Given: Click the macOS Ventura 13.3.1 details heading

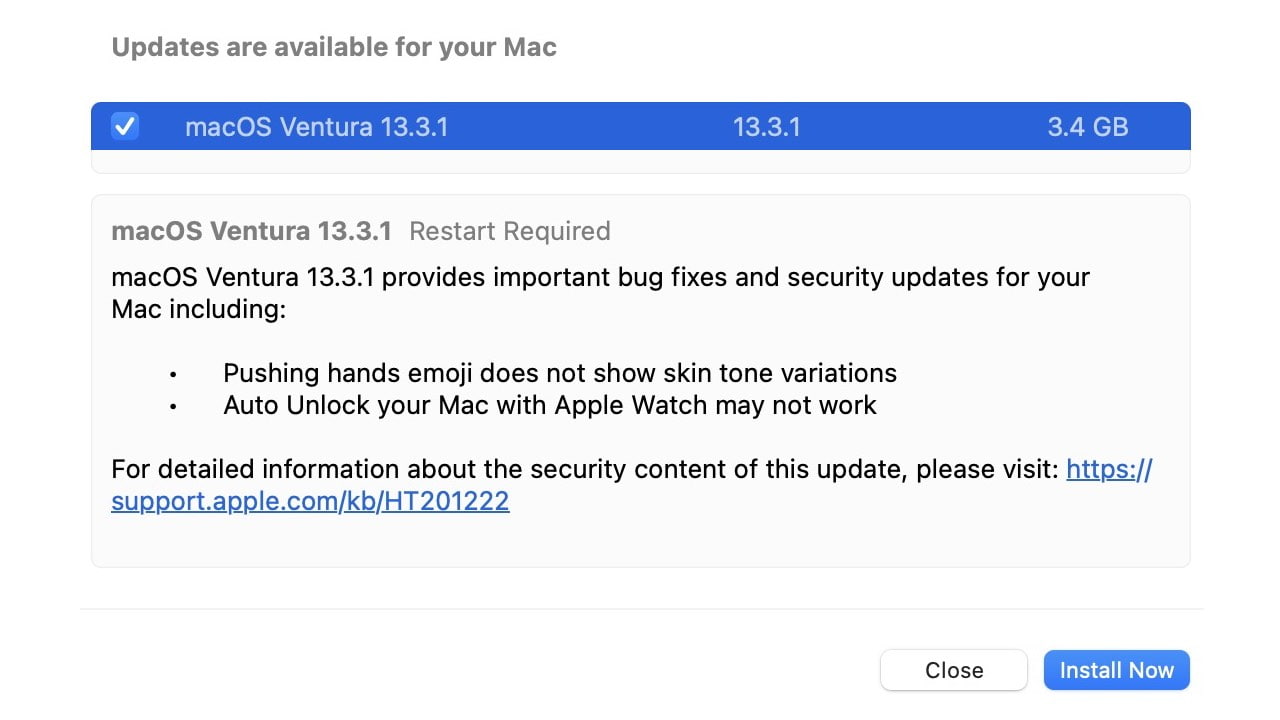Looking at the screenshot, I should coord(250,231).
